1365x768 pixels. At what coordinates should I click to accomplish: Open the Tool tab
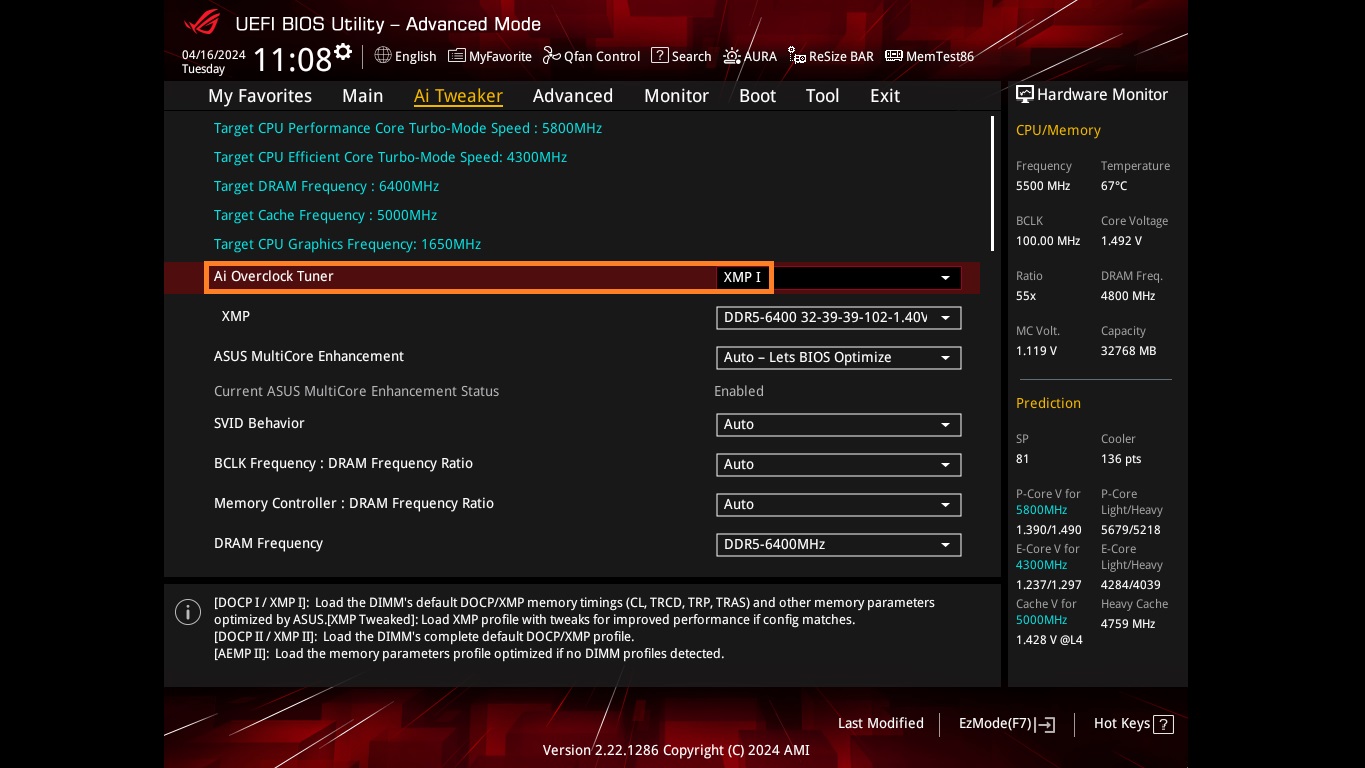point(823,96)
